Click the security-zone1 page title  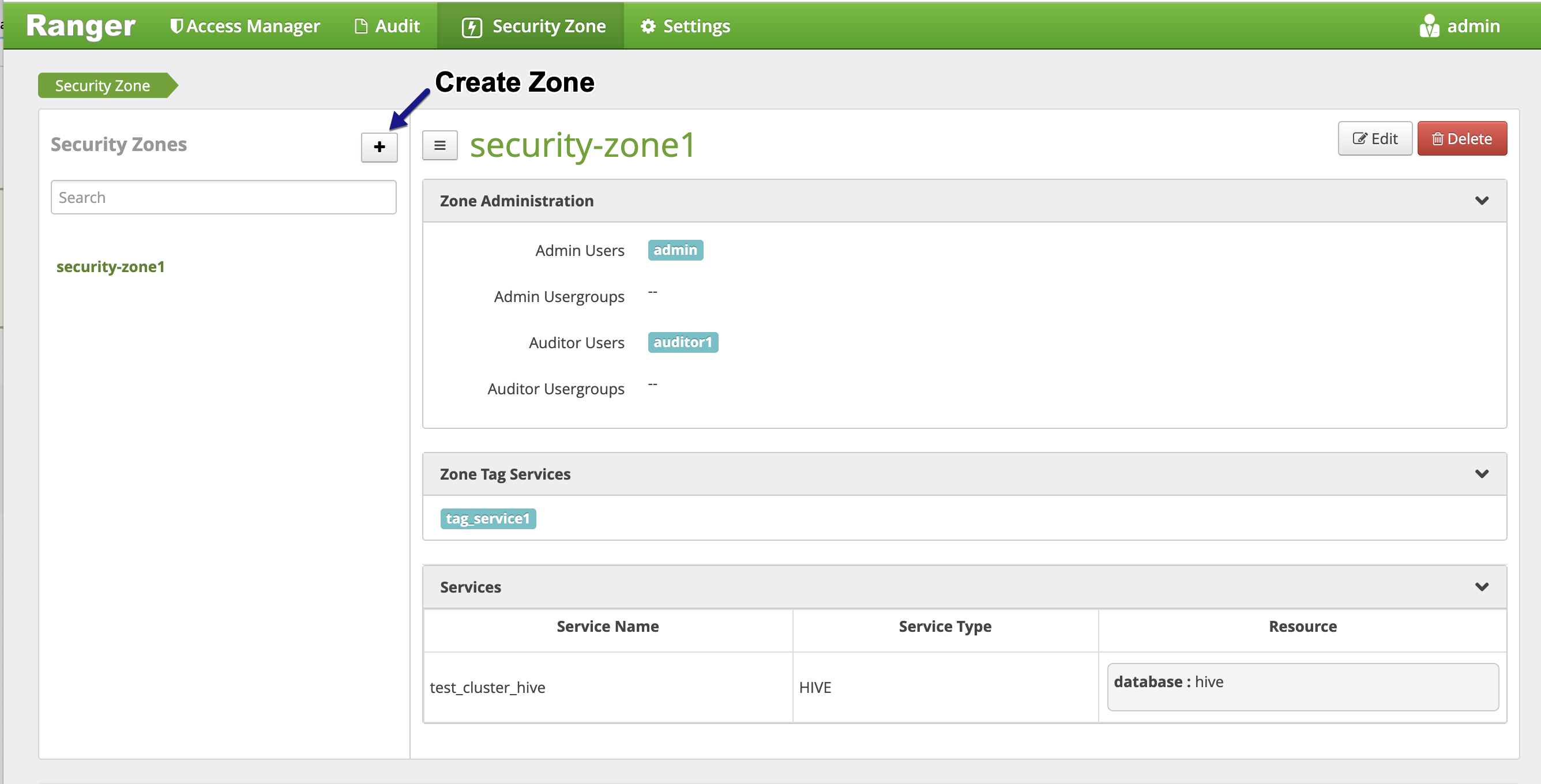582,145
